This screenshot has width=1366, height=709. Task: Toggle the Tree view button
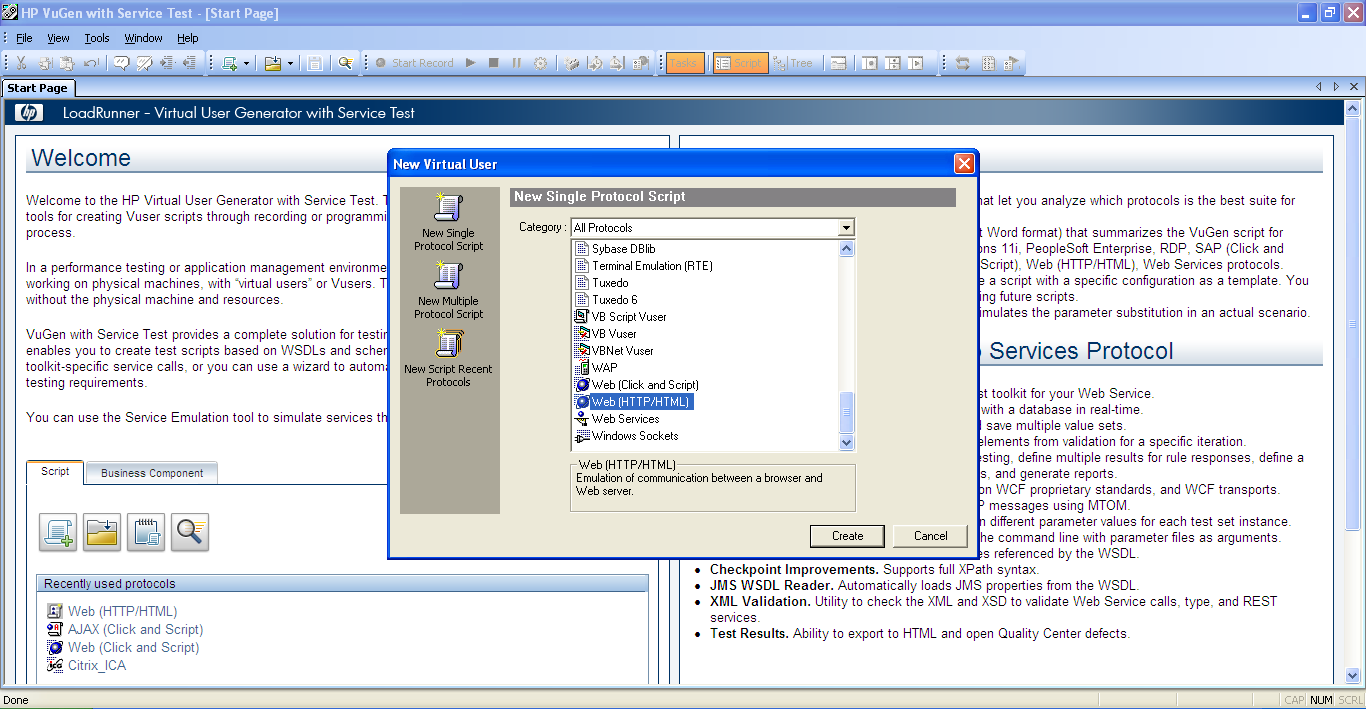click(794, 63)
